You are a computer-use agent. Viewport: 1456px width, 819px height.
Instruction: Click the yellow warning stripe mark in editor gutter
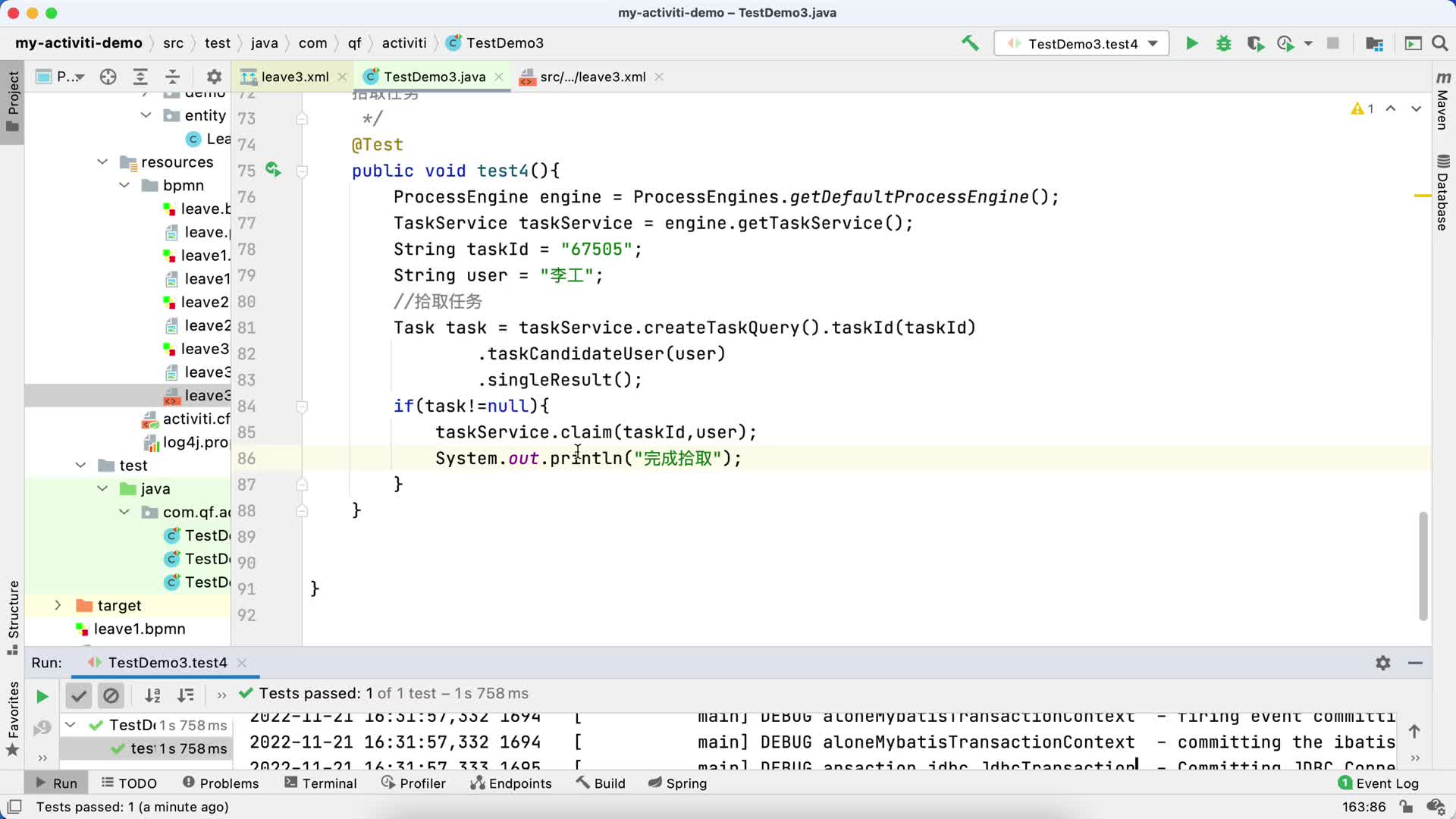coord(1423,196)
